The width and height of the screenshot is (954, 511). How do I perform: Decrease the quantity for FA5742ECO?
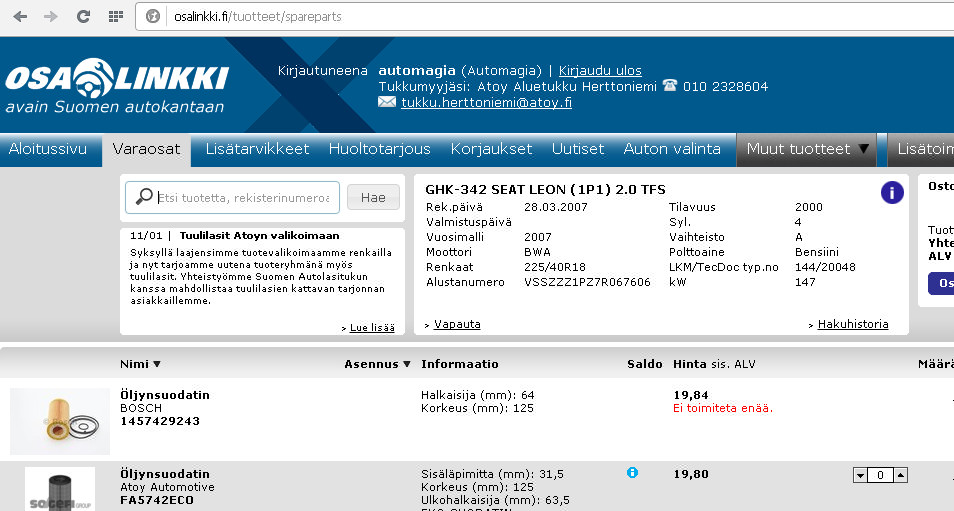click(860, 475)
